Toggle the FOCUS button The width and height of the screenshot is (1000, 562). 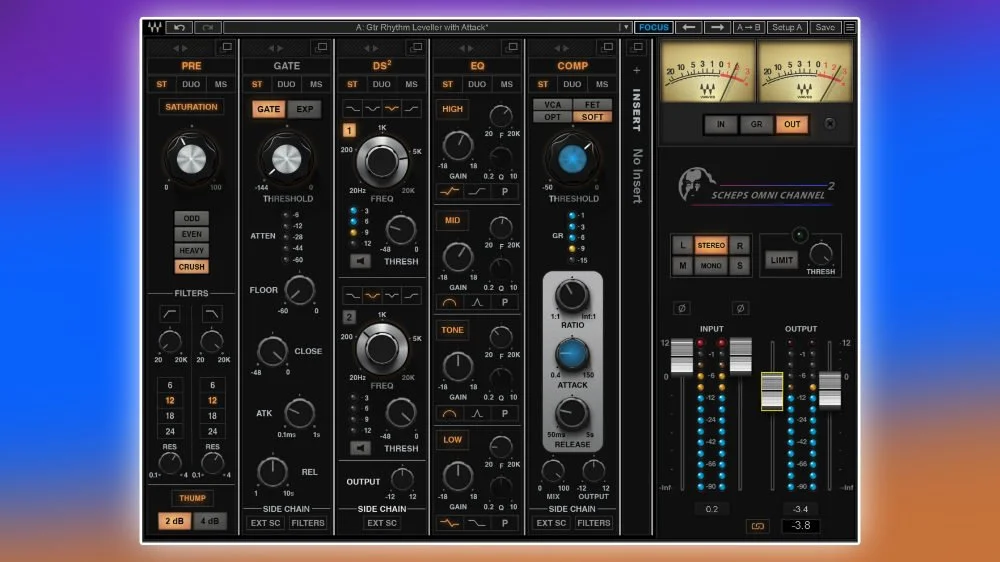coord(654,27)
